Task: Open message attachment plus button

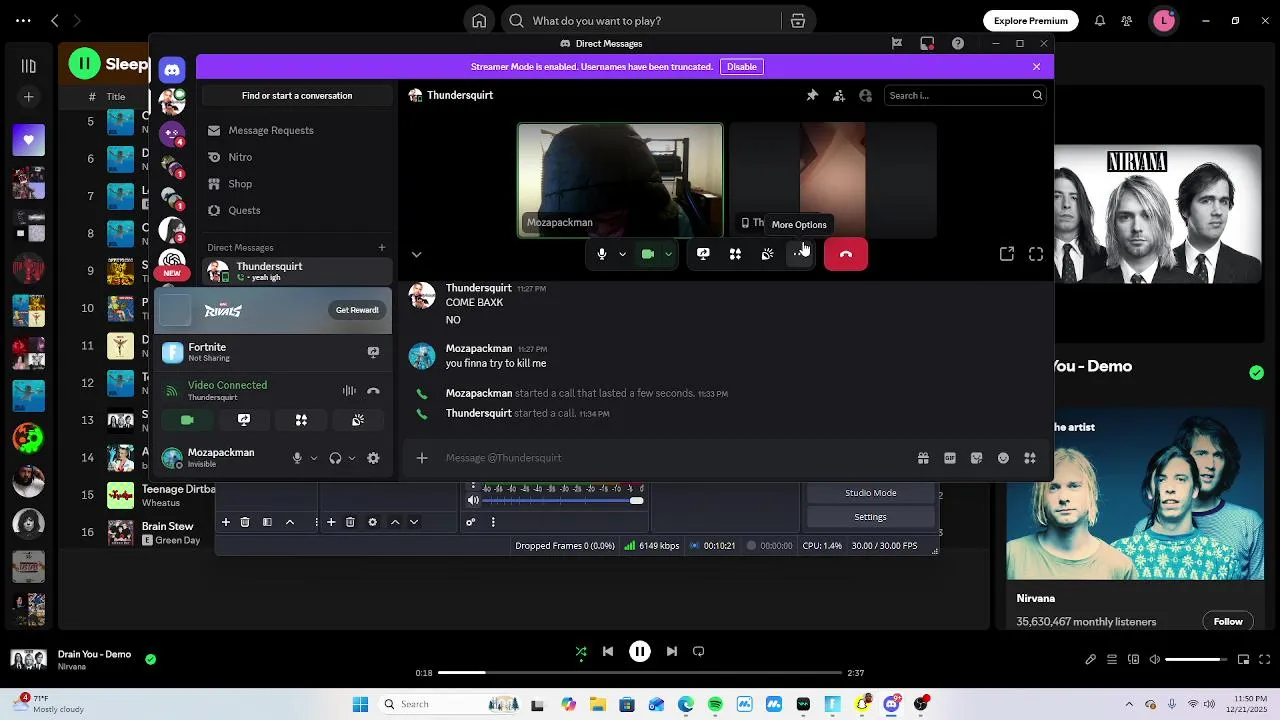Action: tap(422, 458)
